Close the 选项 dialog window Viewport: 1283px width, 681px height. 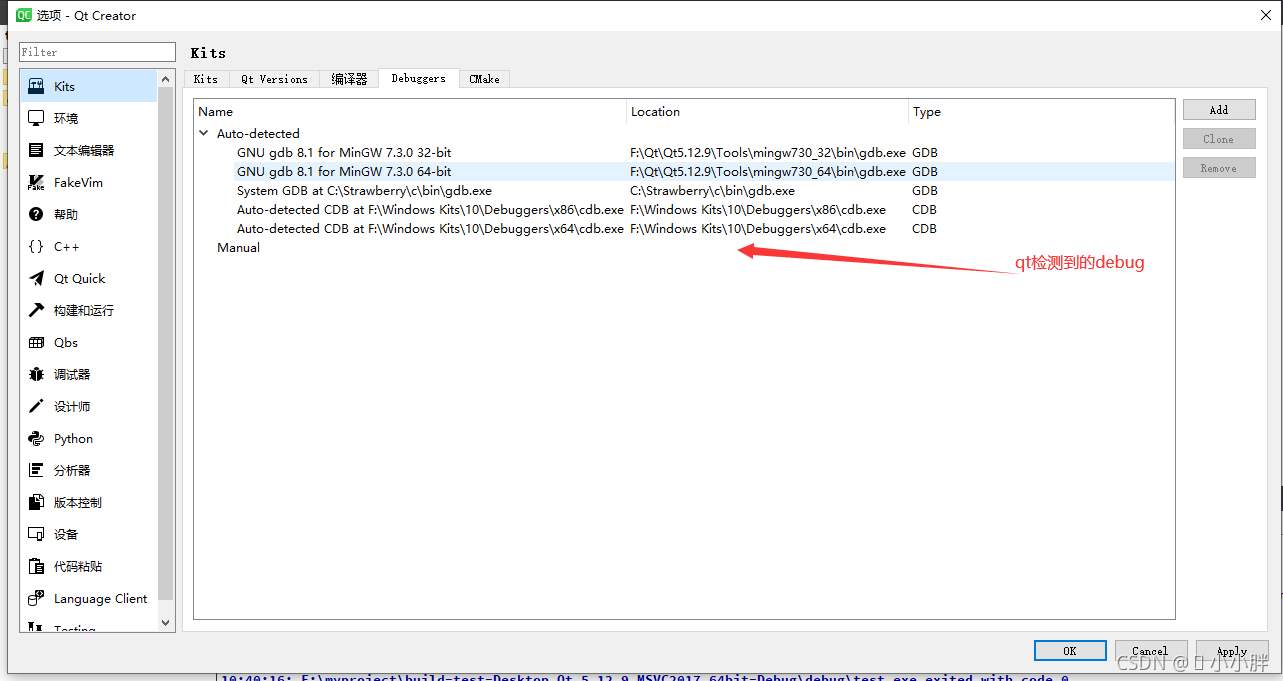click(x=1265, y=15)
